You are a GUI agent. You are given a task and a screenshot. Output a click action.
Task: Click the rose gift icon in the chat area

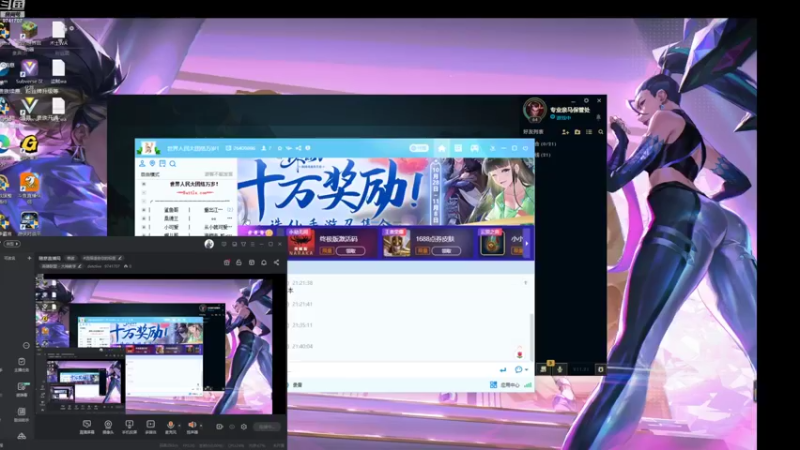[520, 353]
